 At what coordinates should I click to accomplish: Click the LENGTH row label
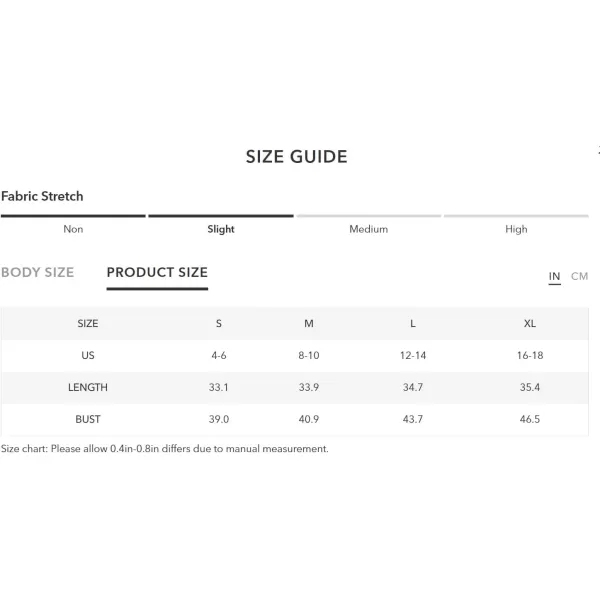tap(88, 387)
